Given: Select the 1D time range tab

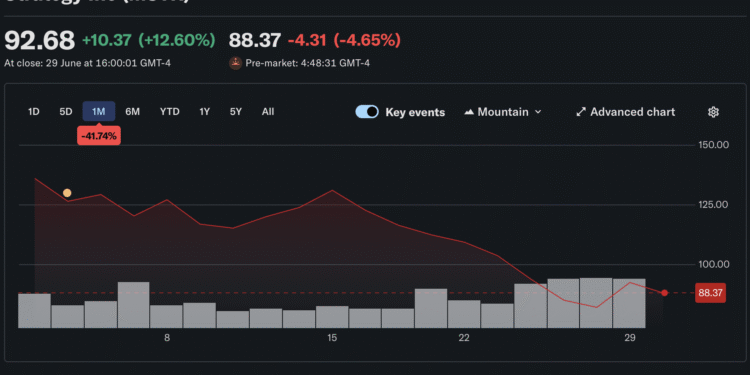Looking at the screenshot, I should pos(33,111).
